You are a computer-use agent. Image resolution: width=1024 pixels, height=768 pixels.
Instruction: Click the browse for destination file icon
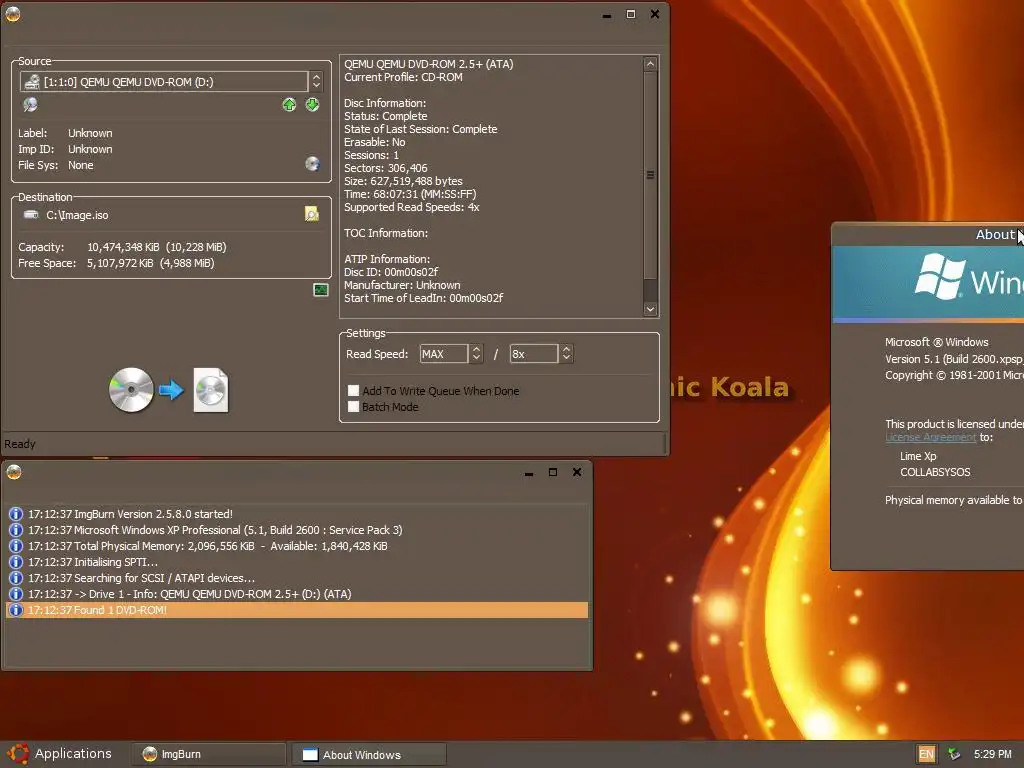click(312, 214)
